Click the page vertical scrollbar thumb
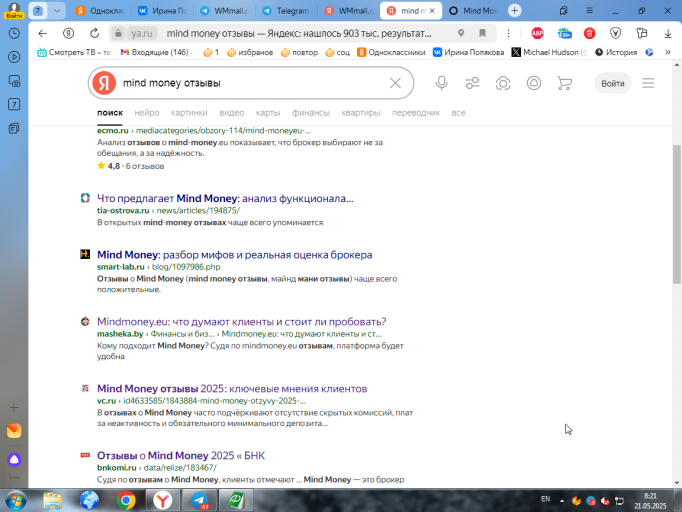 tap(676, 214)
